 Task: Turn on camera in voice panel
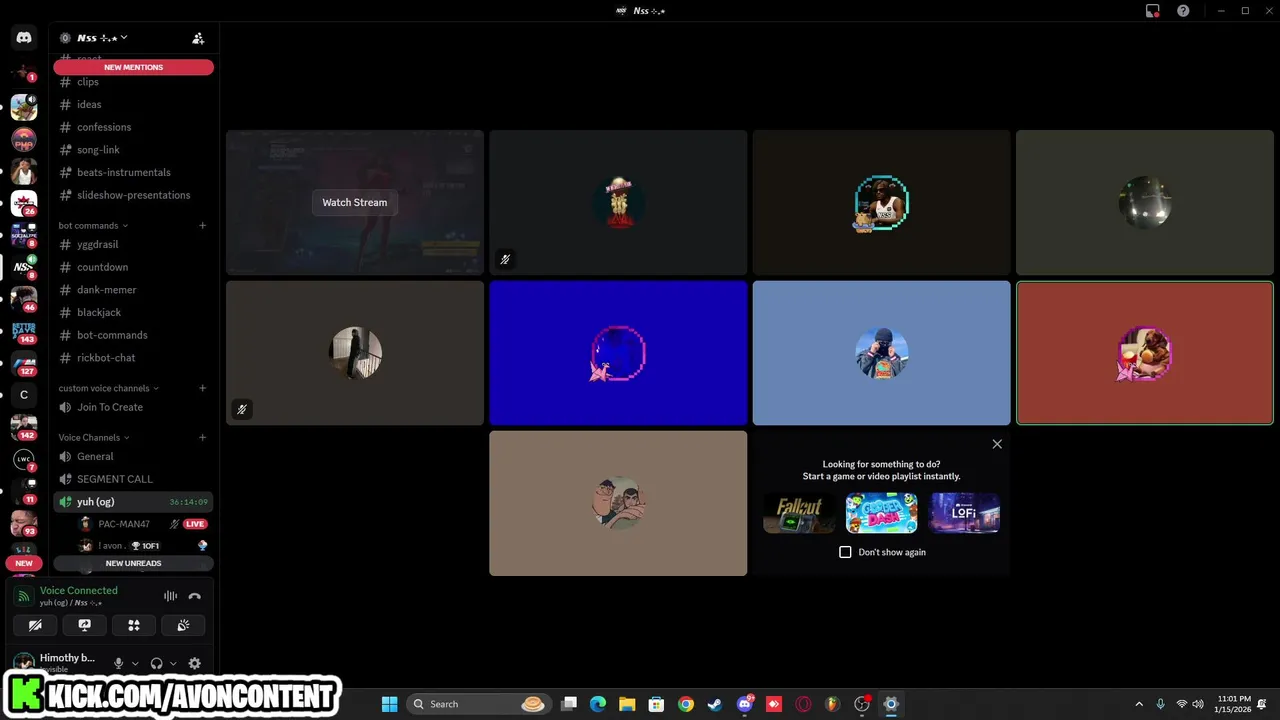pos(35,625)
